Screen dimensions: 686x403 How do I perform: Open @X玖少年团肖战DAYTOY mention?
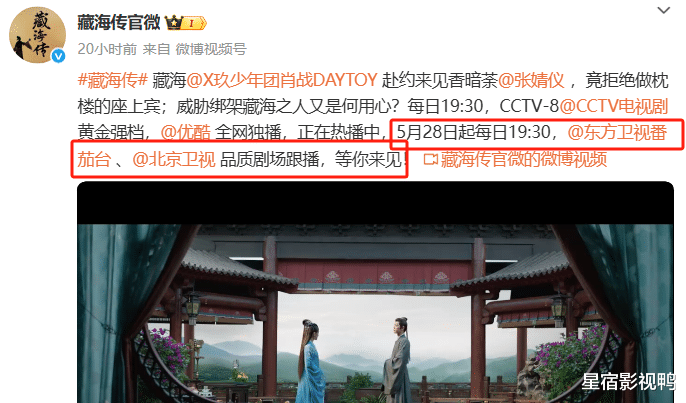tap(282, 80)
